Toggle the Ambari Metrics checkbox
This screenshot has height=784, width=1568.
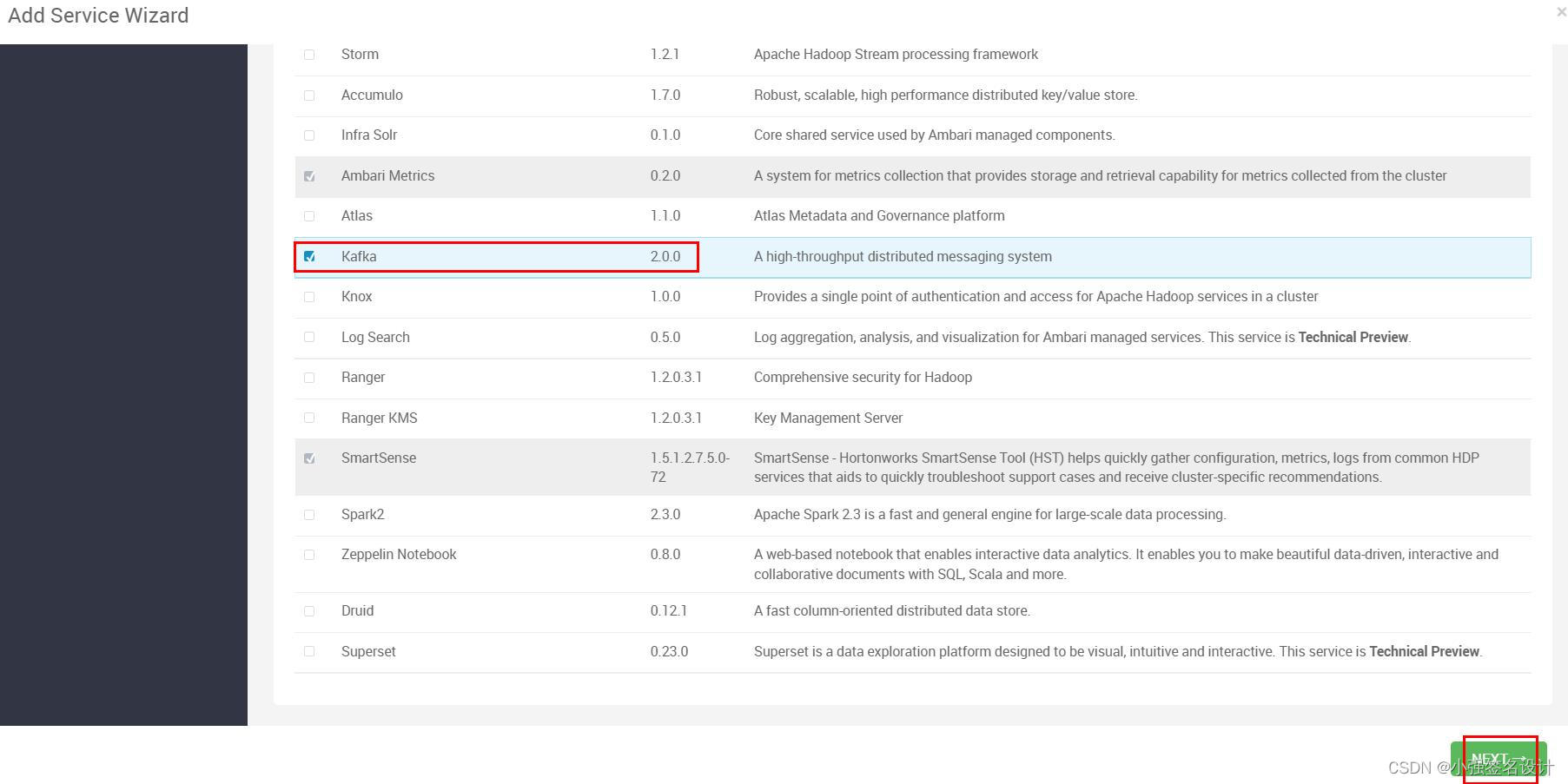pyautogui.click(x=309, y=176)
